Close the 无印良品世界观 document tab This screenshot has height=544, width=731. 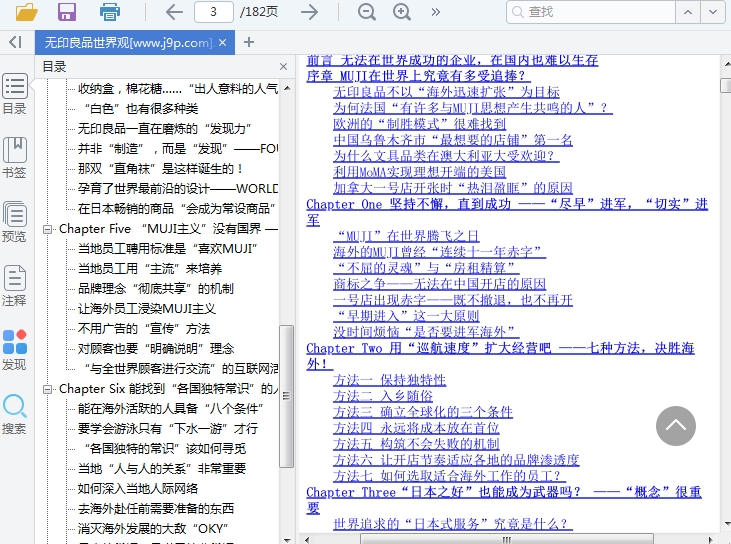222,43
